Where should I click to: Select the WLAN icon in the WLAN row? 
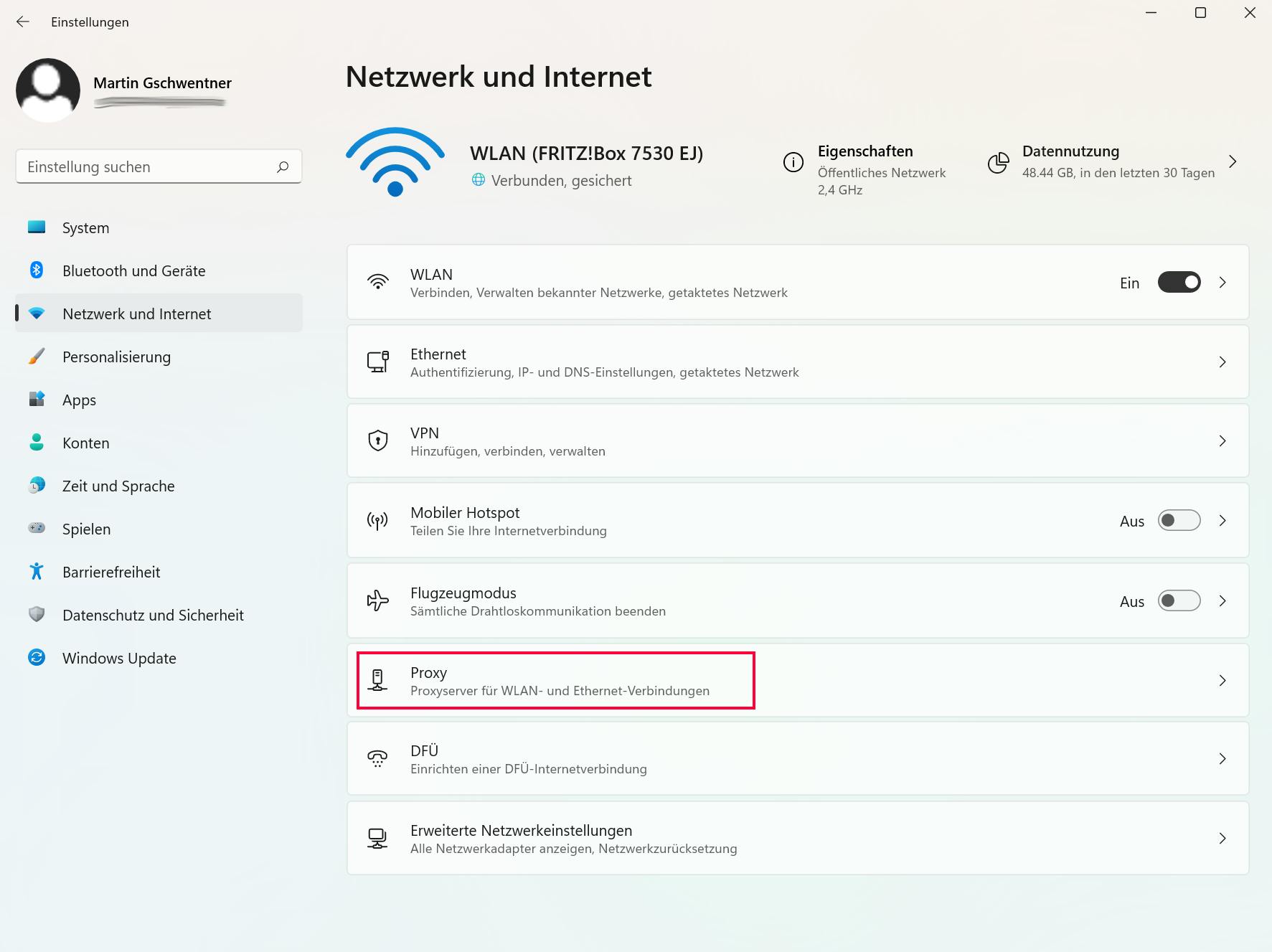coord(377,281)
